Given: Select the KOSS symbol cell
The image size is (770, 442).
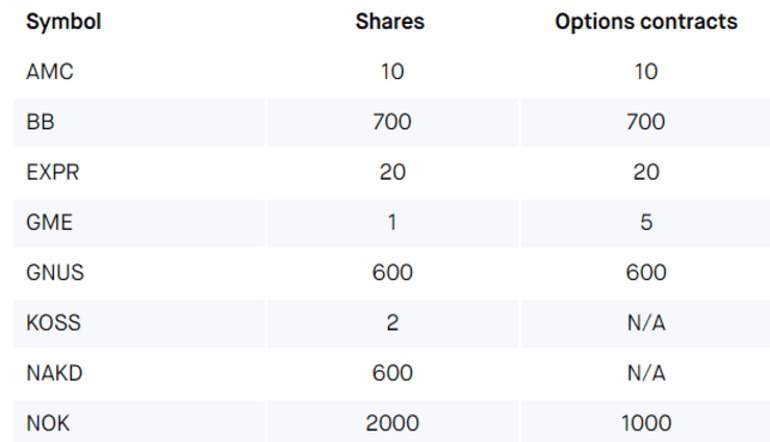Looking at the screenshot, I should [x=54, y=323].
